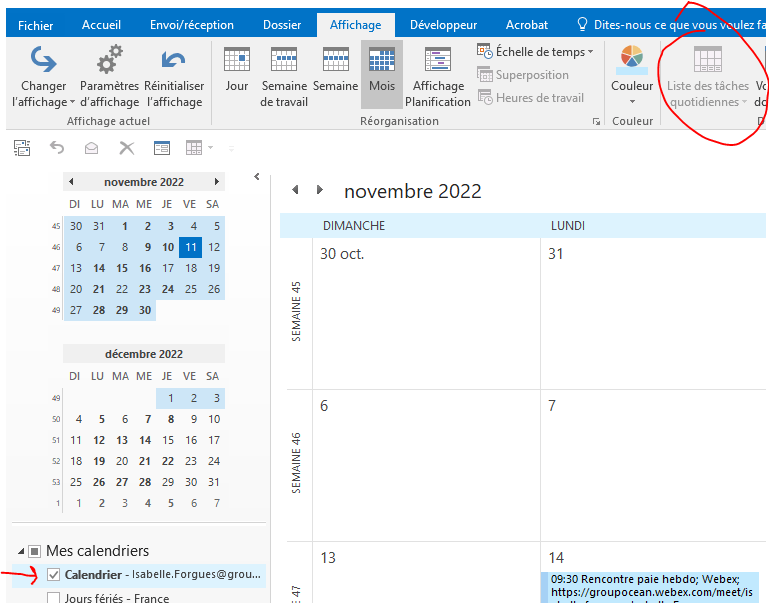Image resolution: width=769 pixels, height=603 pixels.
Task: Click the Undo quick-access arrow
Action: [x=57, y=148]
